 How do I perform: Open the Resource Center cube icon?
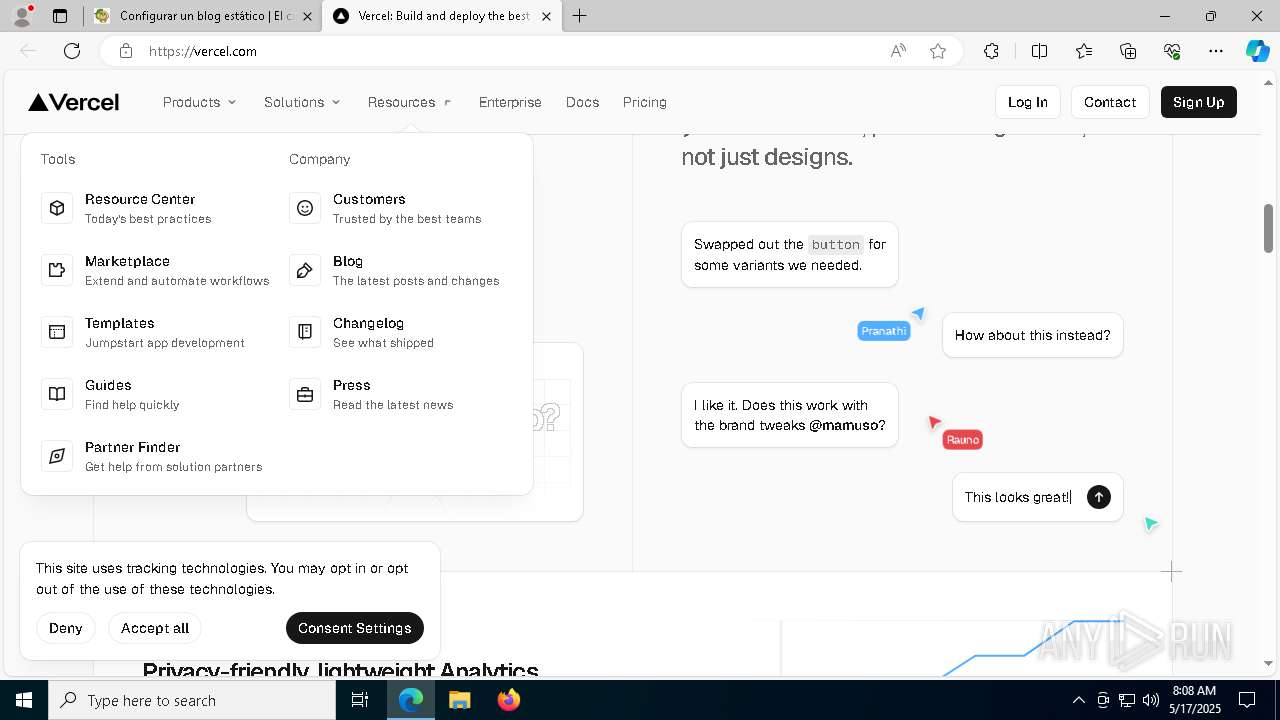click(x=57, y=208)
